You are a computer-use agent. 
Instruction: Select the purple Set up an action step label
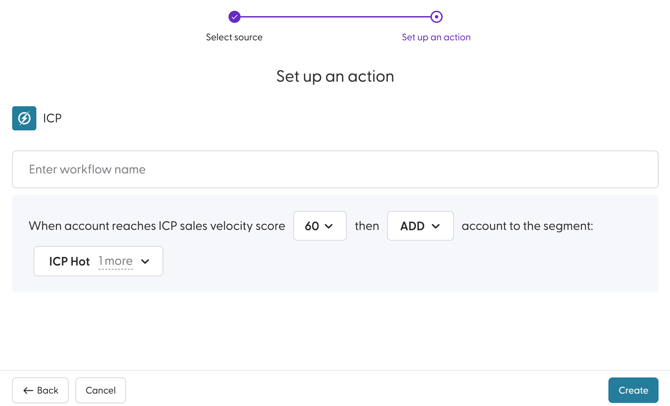coord(436,37)
